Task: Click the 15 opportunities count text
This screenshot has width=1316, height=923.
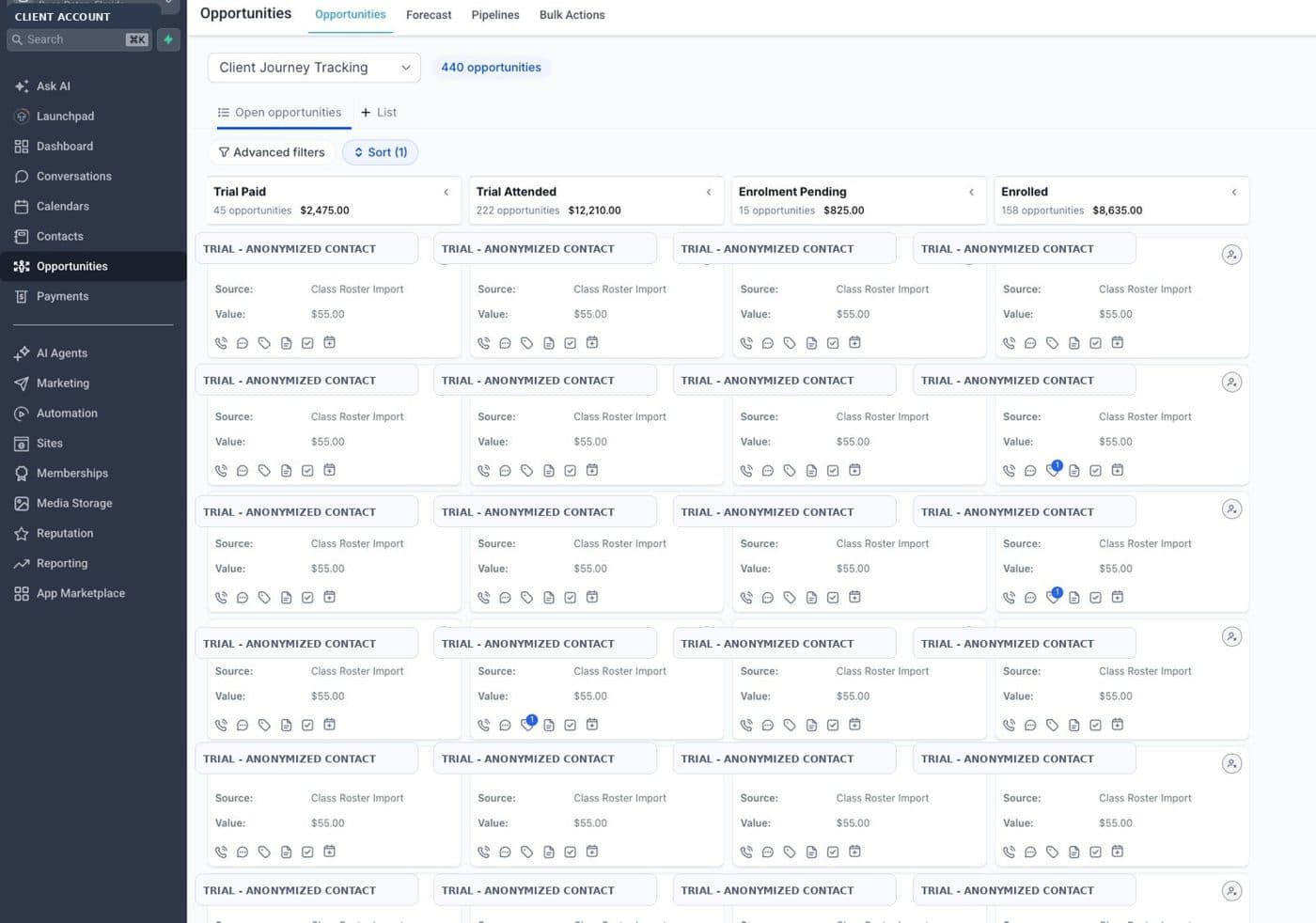Action: [x=776, y=211]
